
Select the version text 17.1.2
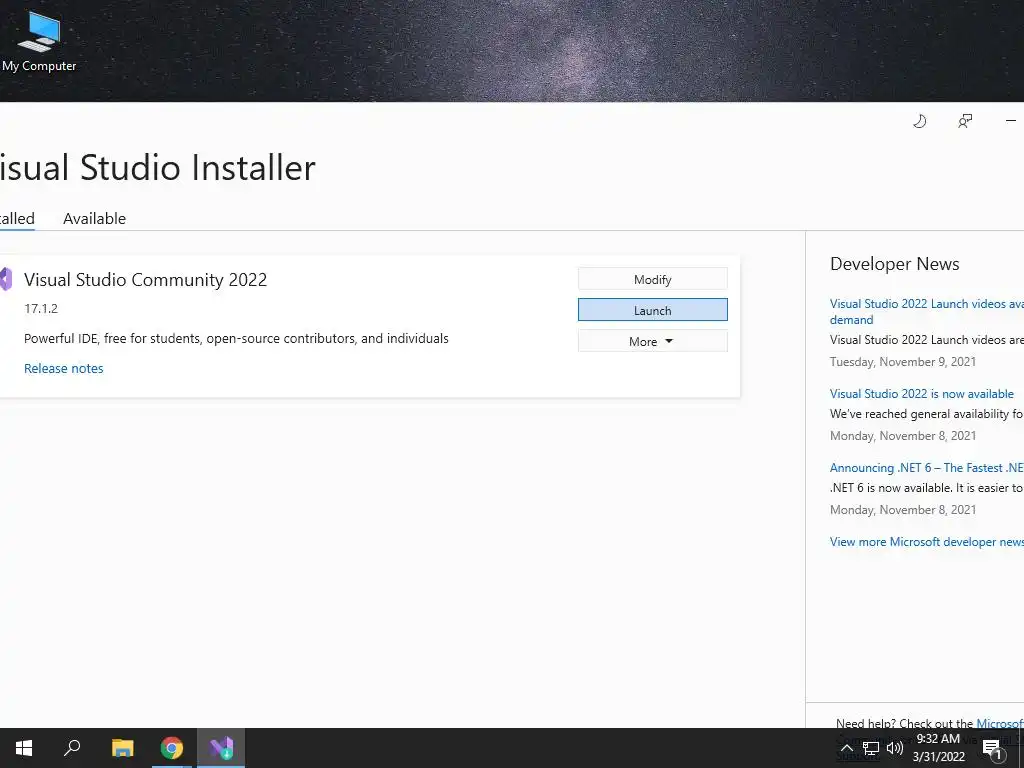coord(41,308)
